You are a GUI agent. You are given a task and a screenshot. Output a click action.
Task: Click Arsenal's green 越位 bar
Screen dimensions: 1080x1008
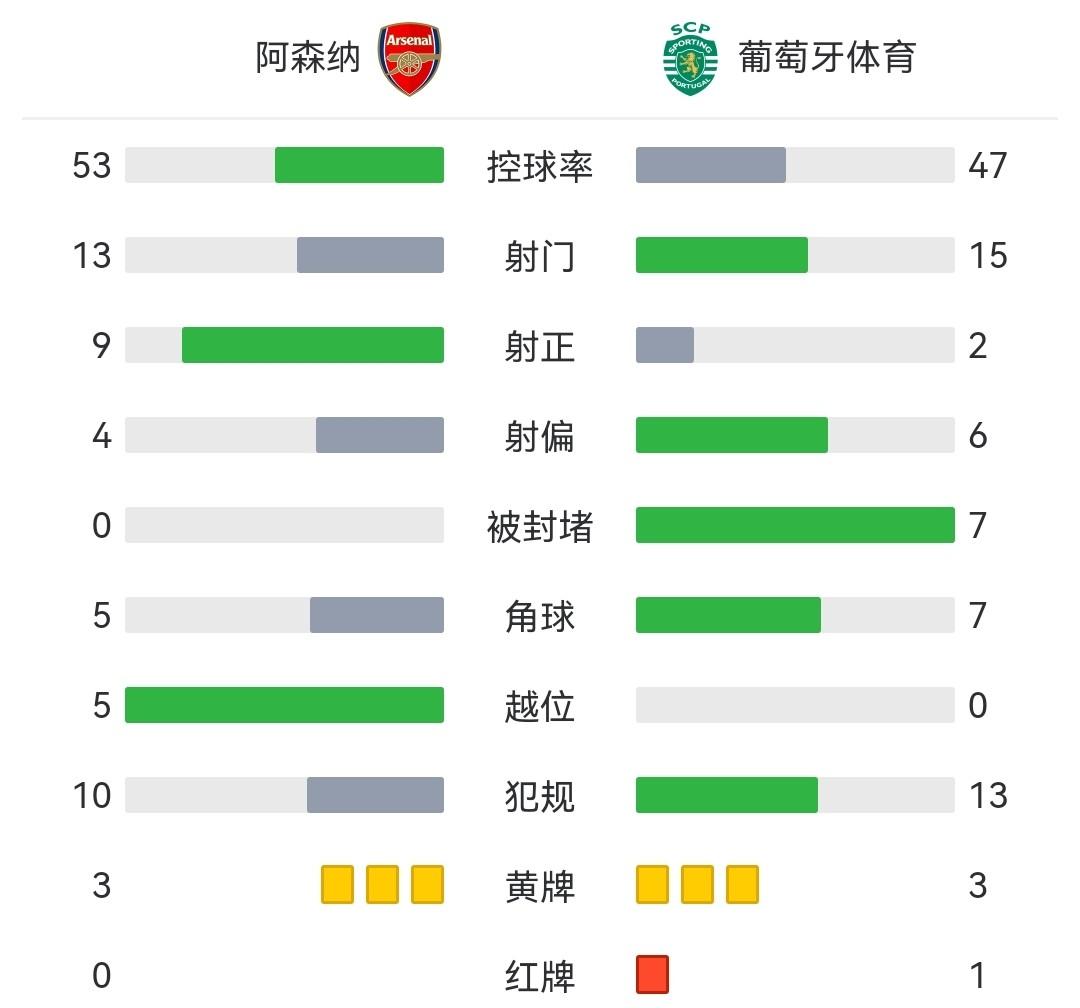tap(284, 705)
